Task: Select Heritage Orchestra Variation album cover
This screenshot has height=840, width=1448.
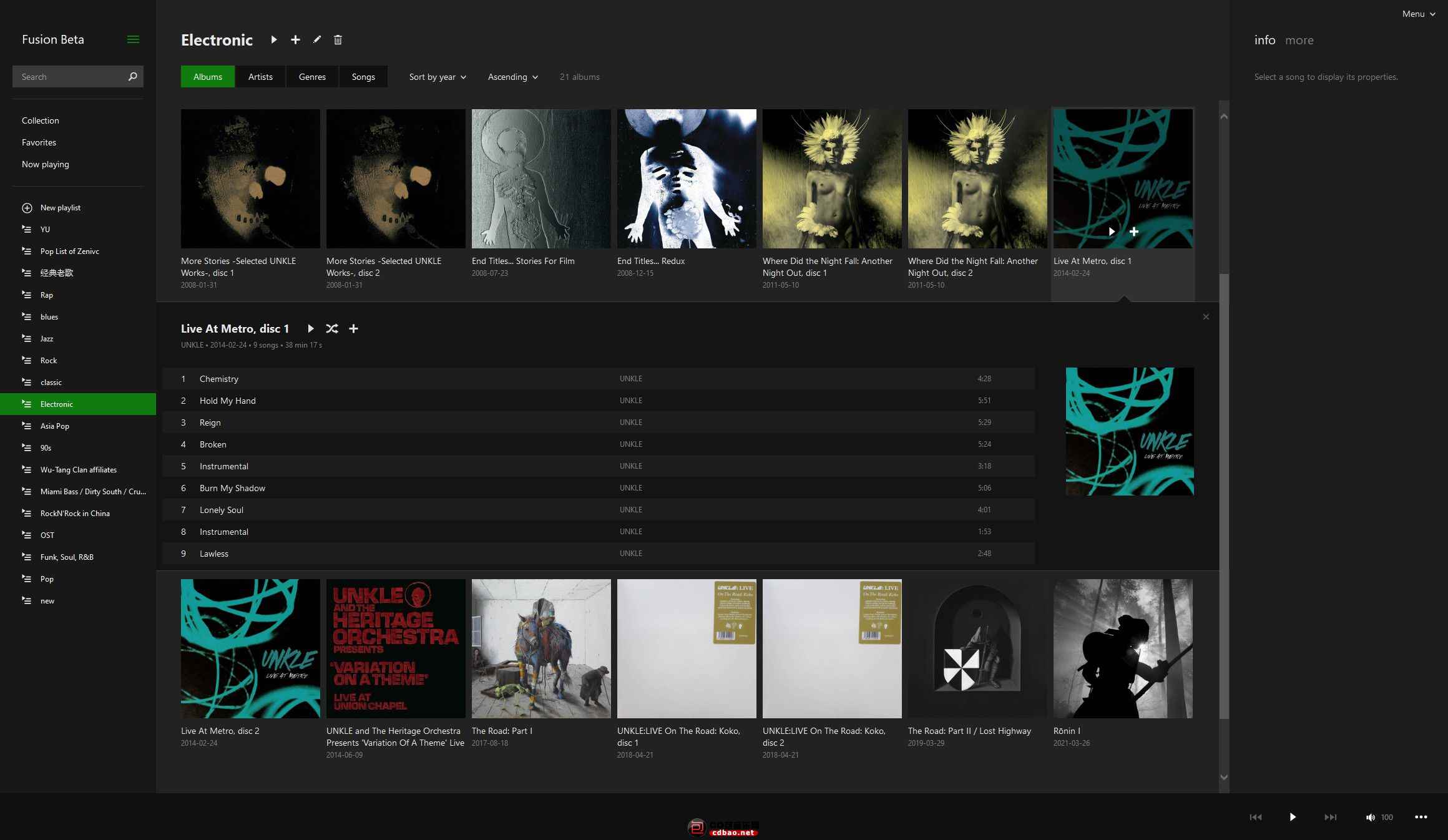Action: click(396, 648)
